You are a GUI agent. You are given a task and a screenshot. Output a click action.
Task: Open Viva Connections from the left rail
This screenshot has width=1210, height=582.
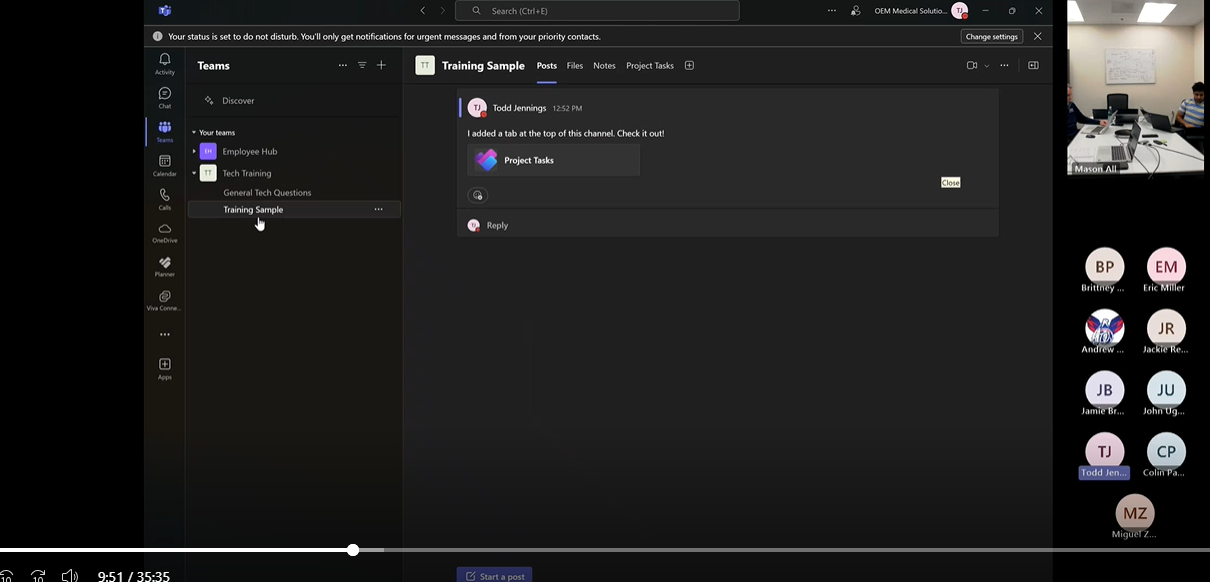[165, 301]
